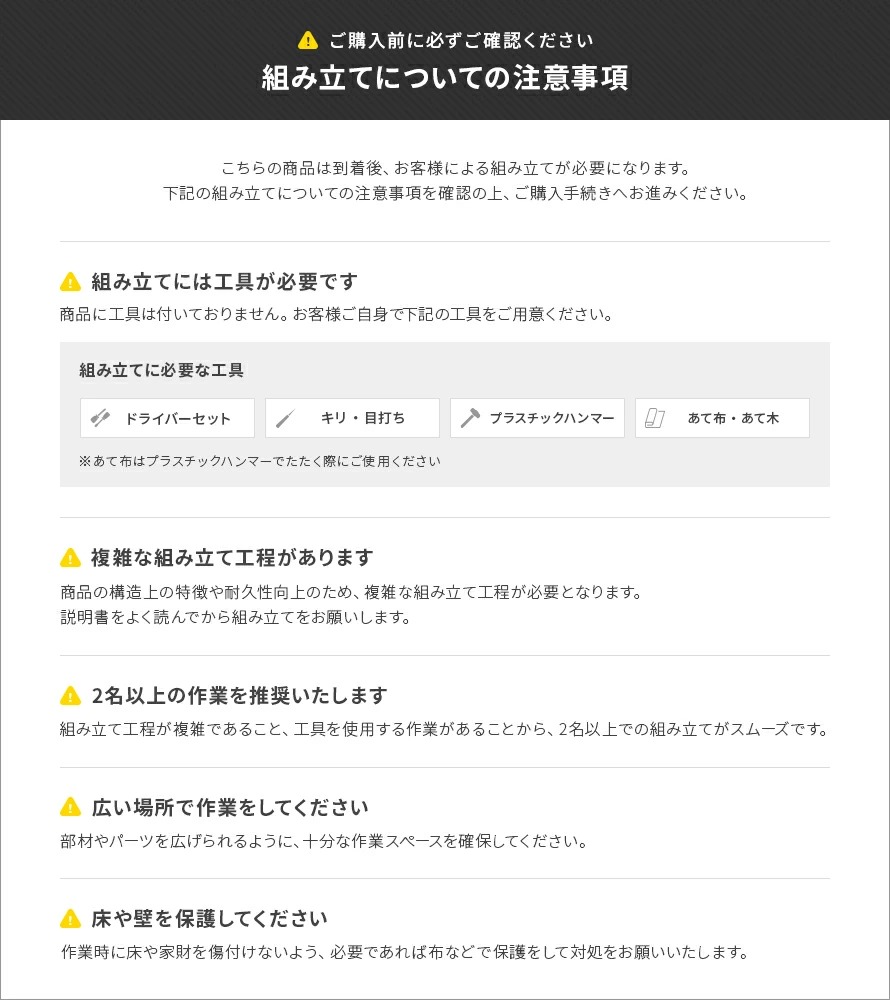Select the あて布・あて木 tool box

click(x=722, y=418)
